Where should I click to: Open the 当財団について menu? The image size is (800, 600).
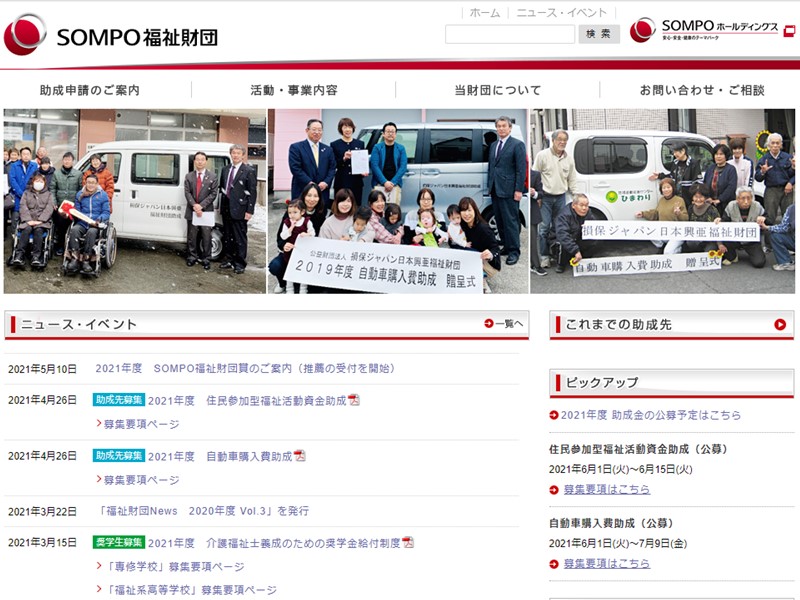pos(497,90)
